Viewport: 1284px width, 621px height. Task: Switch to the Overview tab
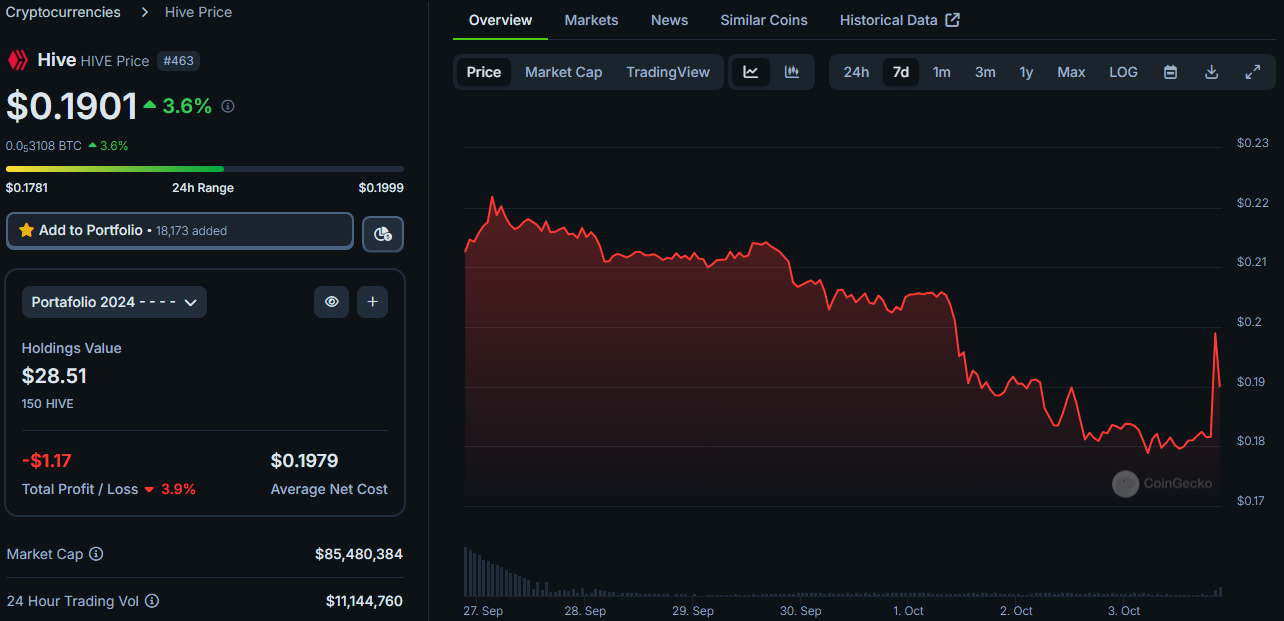click(x=500, y=20)
